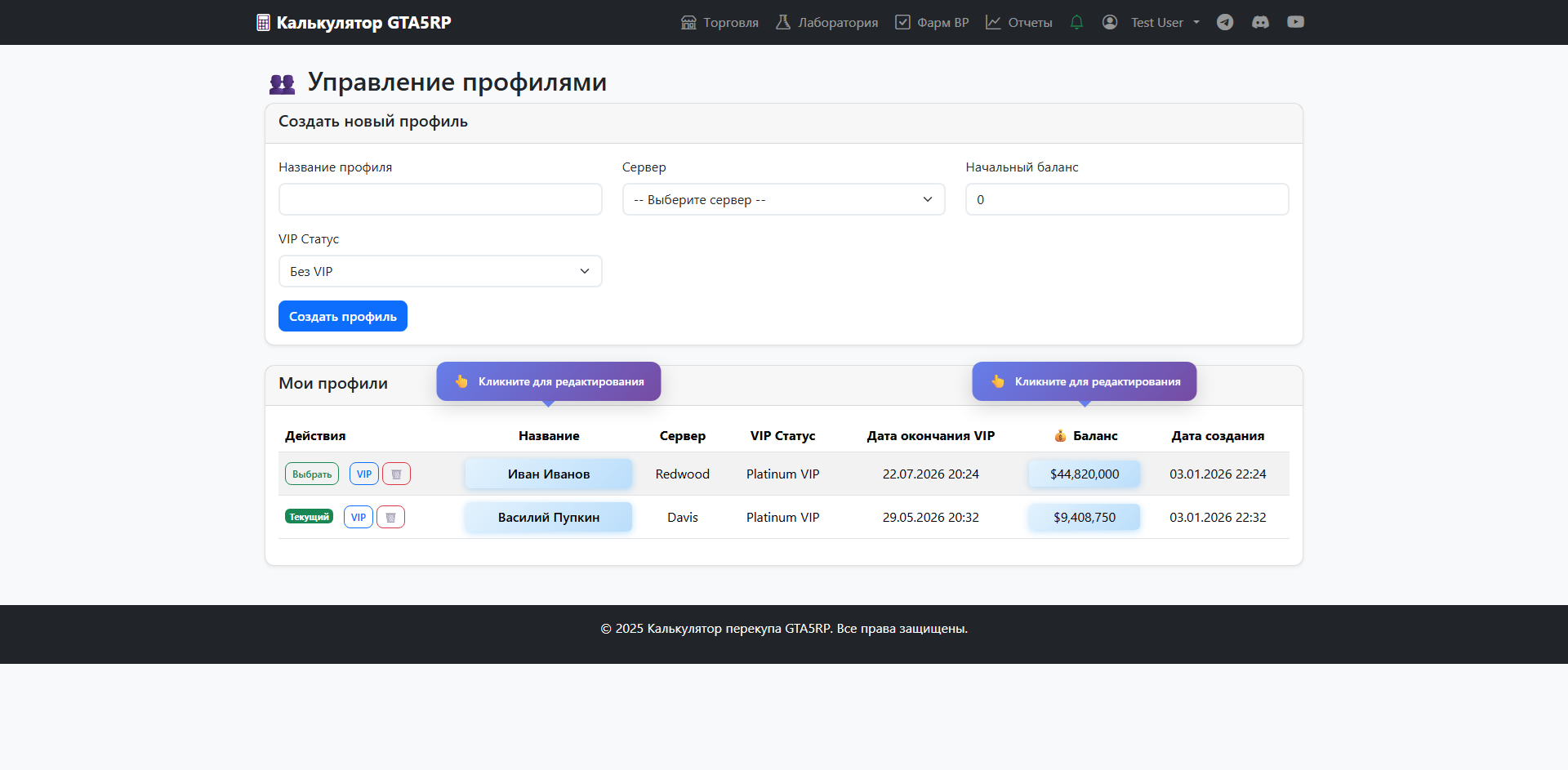Click VIP end date 29.05.2026 20:32
Image resolution: width=1568 pixels, height=770 pixels.
coord(931,517)
